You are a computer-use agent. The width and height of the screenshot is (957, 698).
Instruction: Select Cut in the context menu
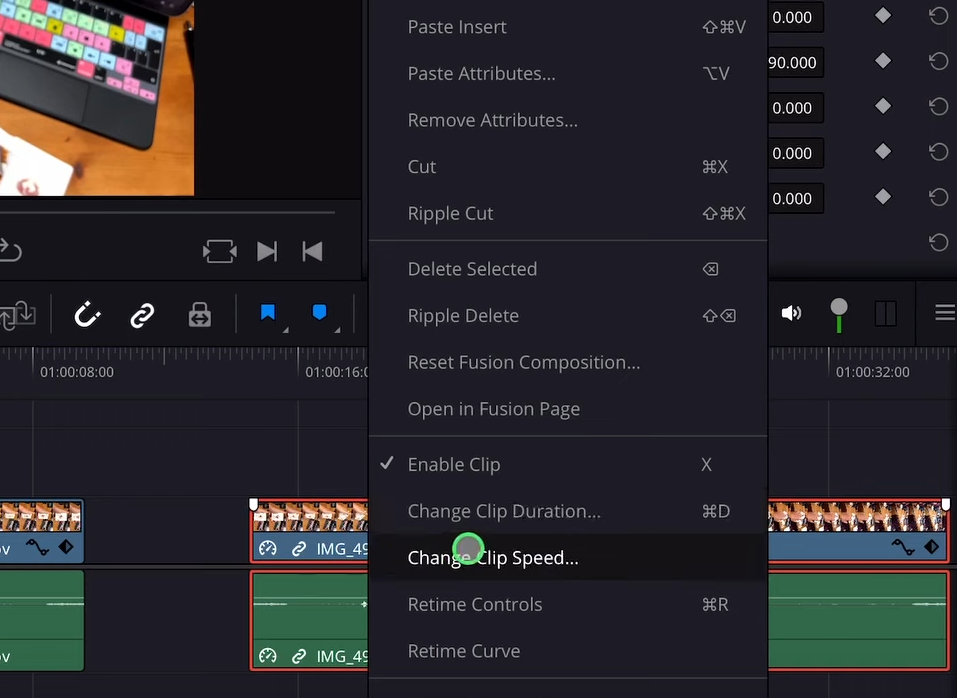point(568,167)
